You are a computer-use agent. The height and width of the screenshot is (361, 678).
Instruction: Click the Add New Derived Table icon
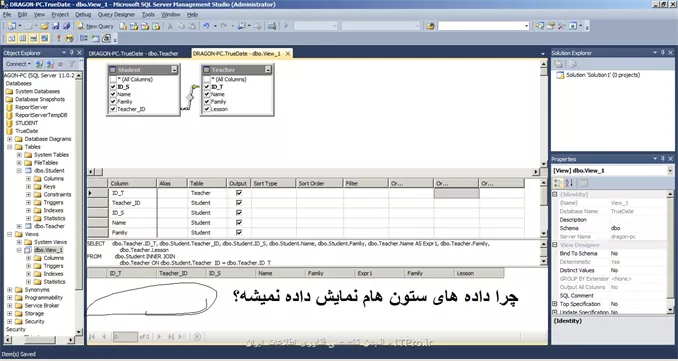tap(107, 38)
